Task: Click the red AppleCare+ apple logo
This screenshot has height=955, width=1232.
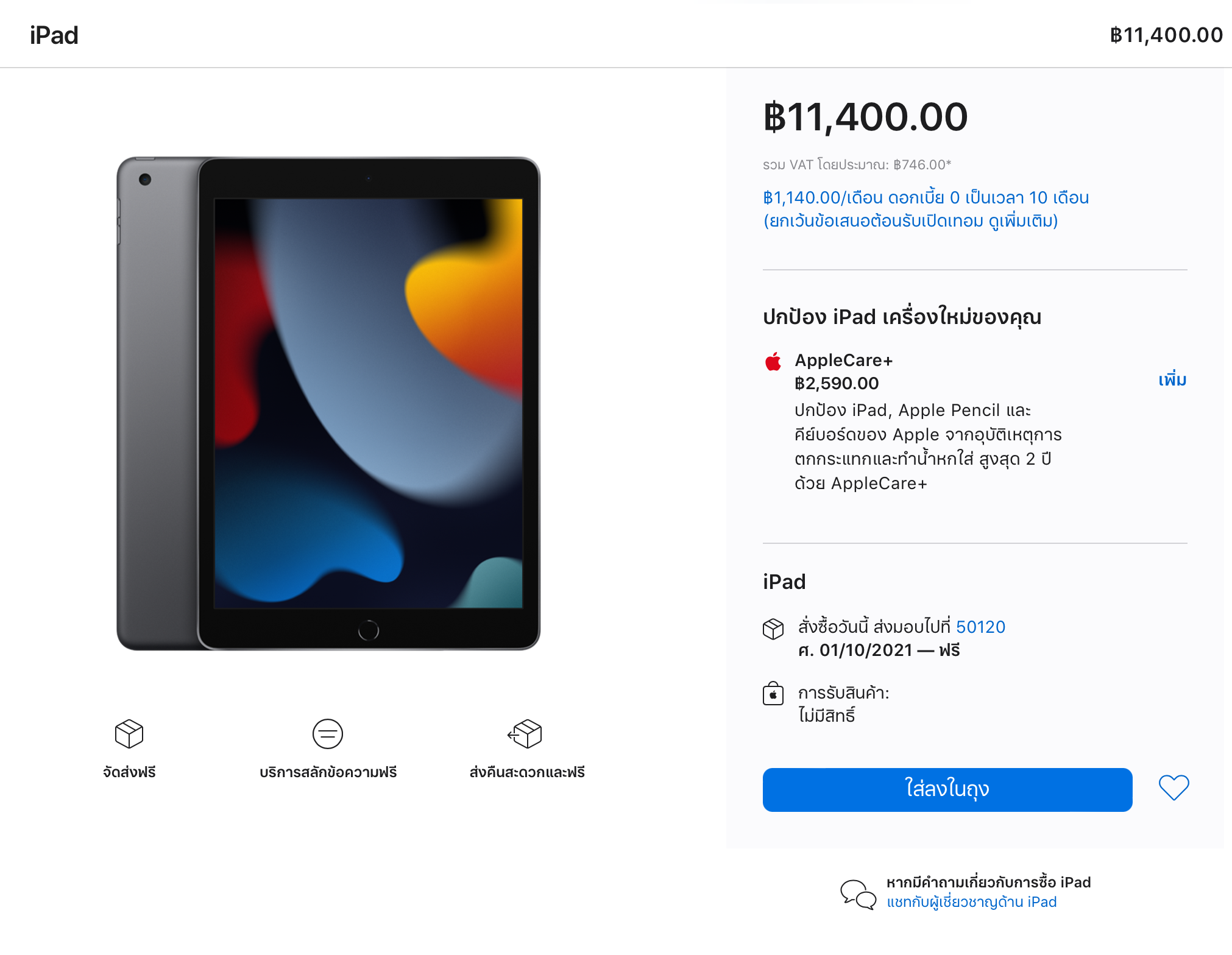Action: pos(773,361)
